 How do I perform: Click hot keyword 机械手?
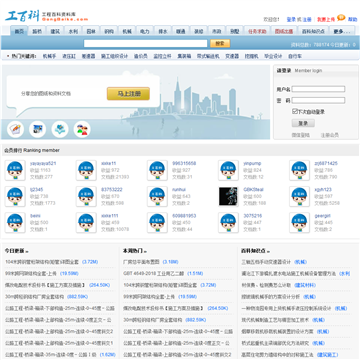pos(49,56)
